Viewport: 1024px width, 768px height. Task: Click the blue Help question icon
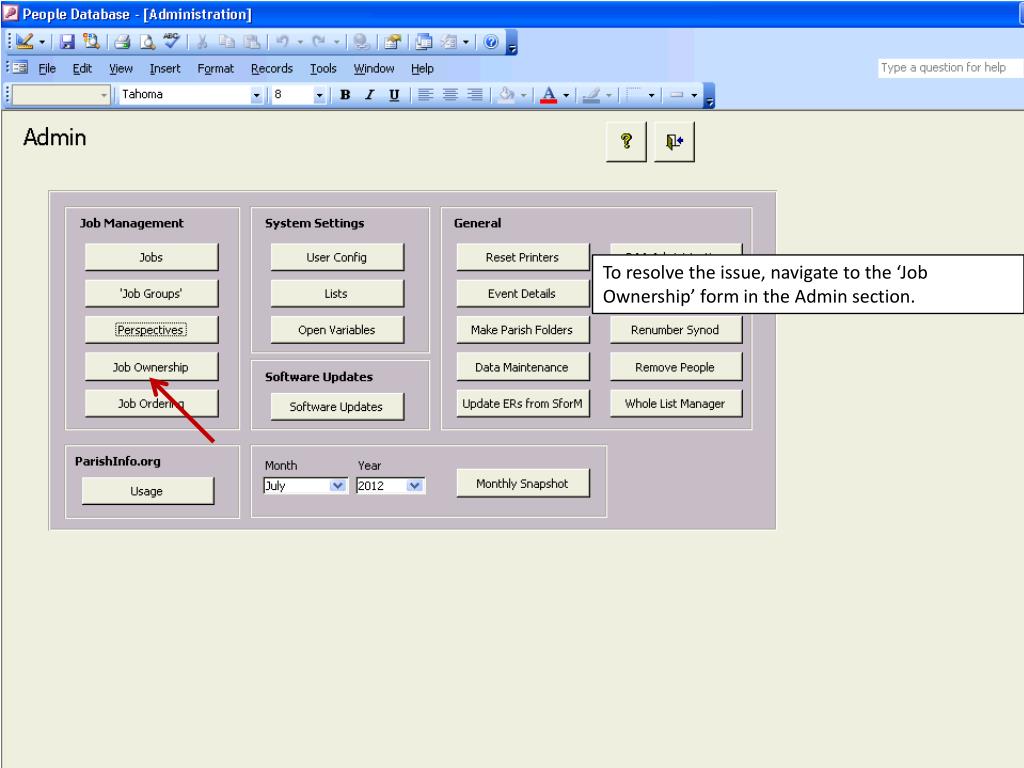491,42
